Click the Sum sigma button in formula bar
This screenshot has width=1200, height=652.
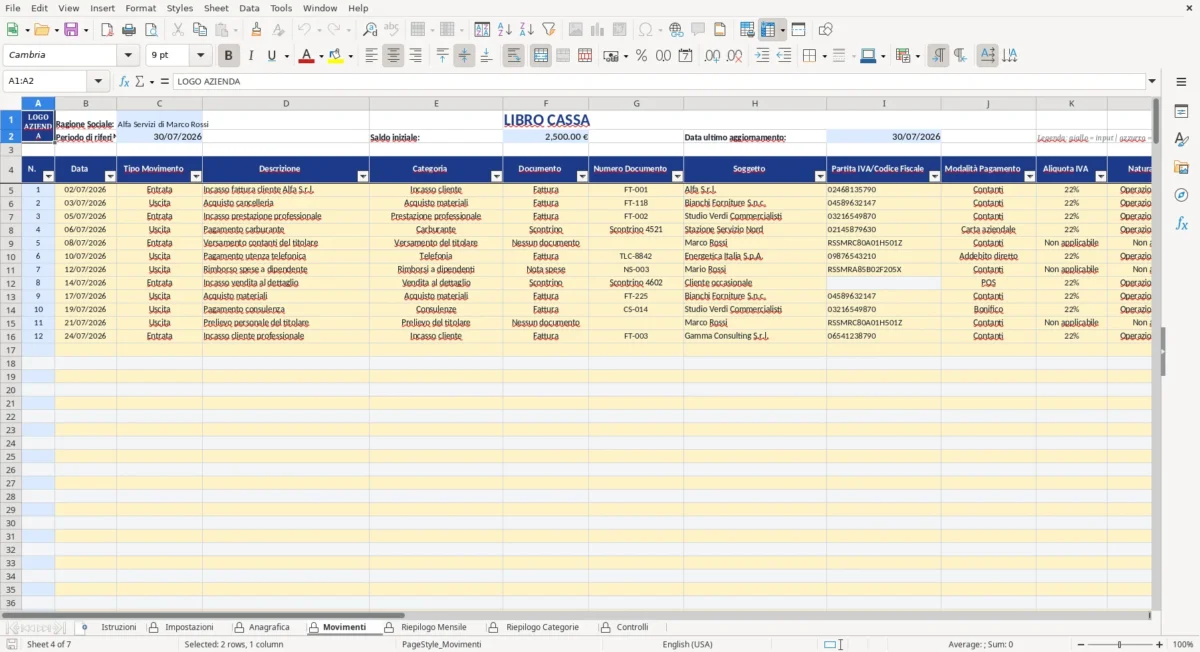click(x=139, y=81)
